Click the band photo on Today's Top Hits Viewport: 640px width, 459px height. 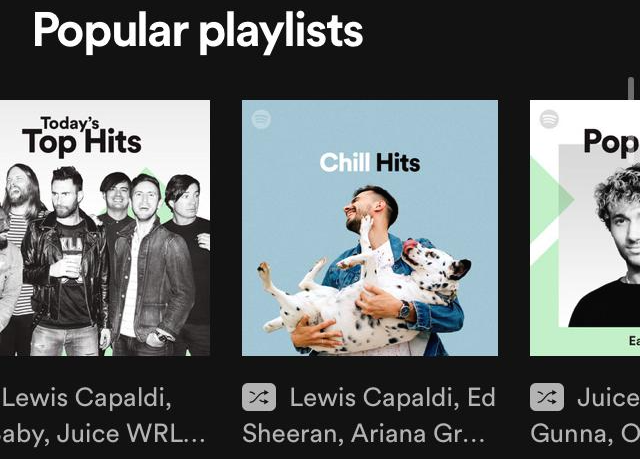pyautogui.click(x=105, y=259)
